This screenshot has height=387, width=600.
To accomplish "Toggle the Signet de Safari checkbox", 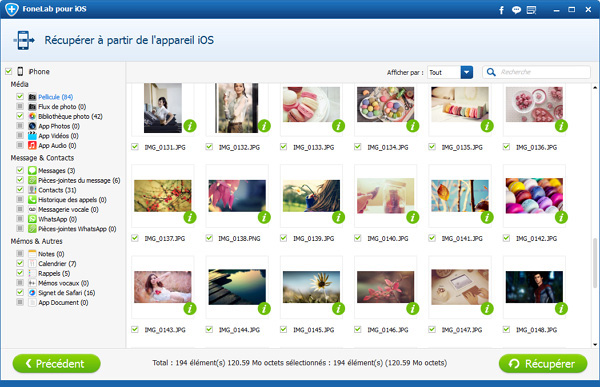I will point(20,292).
